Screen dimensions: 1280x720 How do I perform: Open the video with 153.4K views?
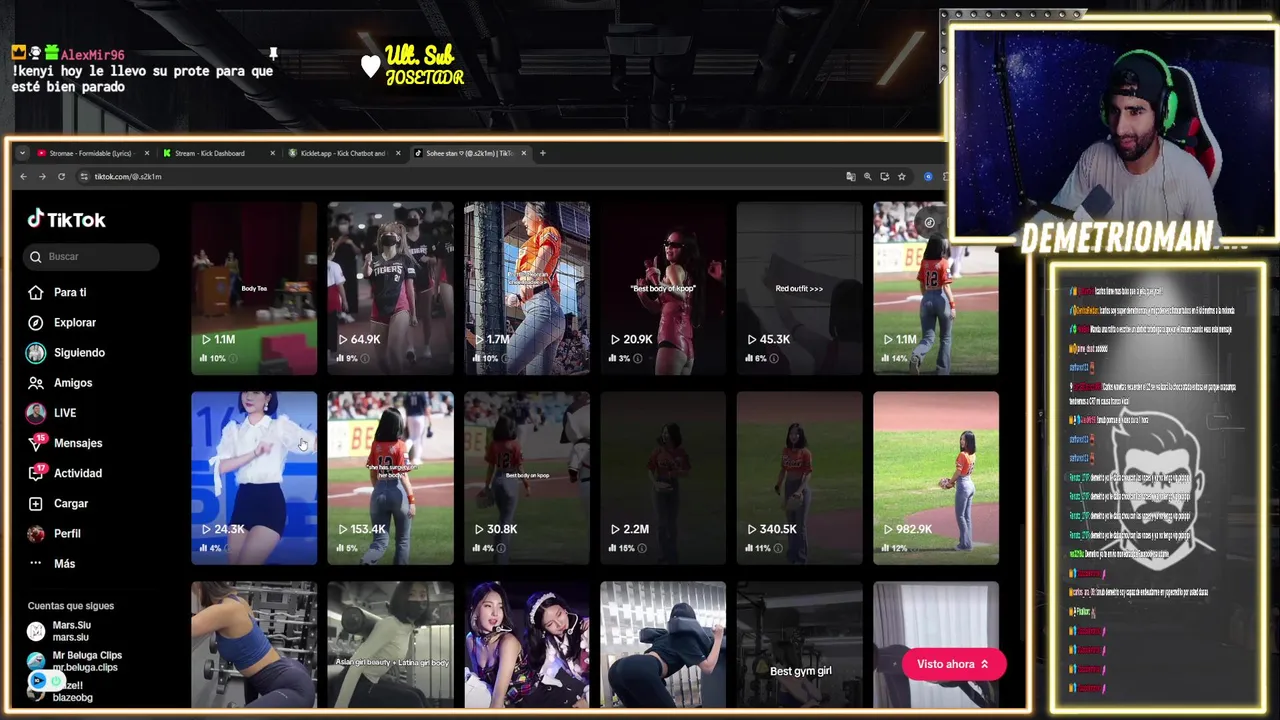click(x=390, y=478)
